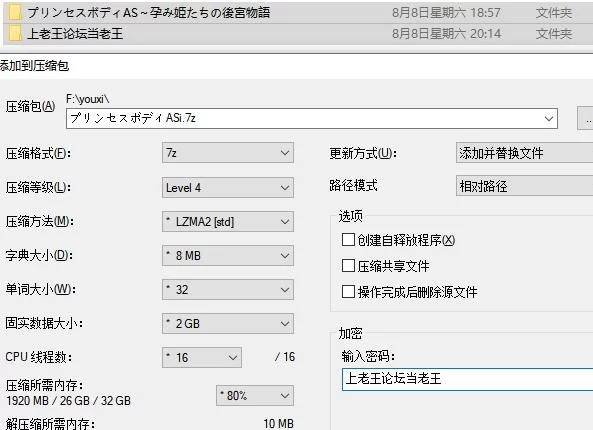
Task: Click the 输入密码 password field
Action: coord(467,379)
